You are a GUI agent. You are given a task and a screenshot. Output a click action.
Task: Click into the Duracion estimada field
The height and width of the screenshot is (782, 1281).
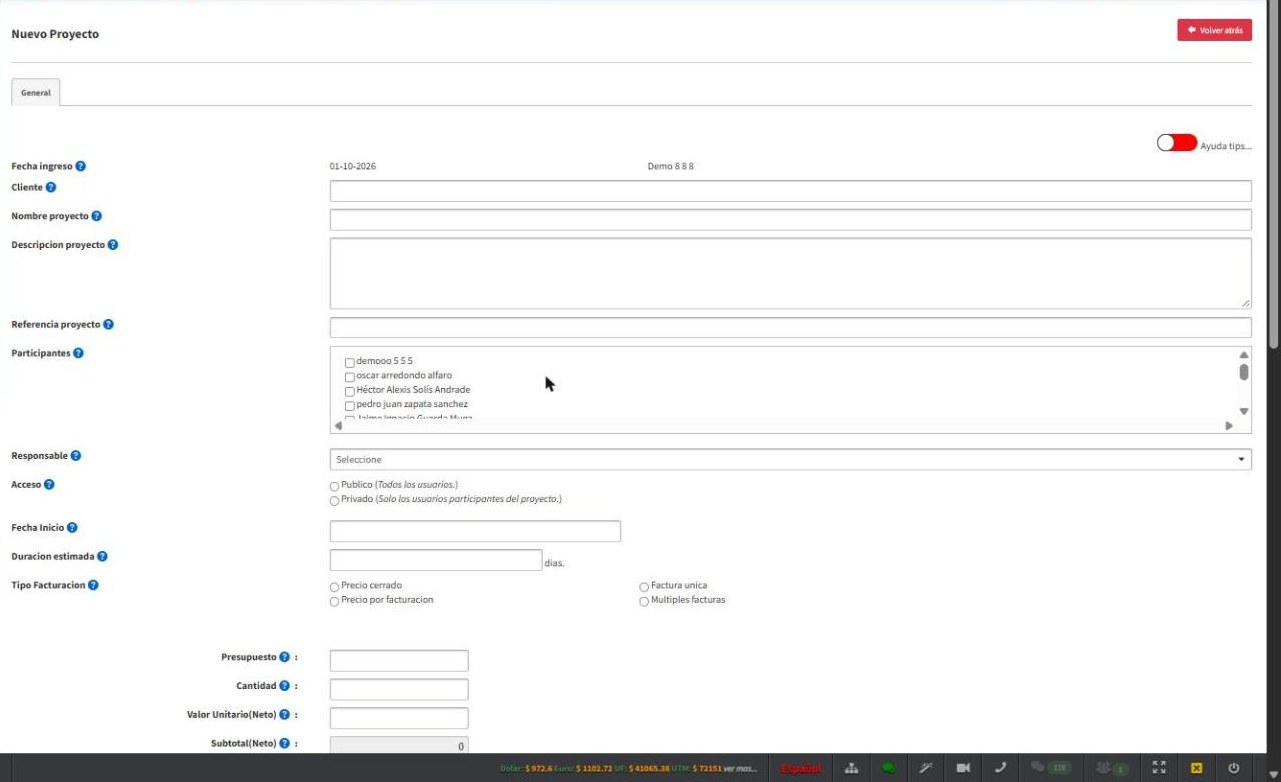[436, 560]
